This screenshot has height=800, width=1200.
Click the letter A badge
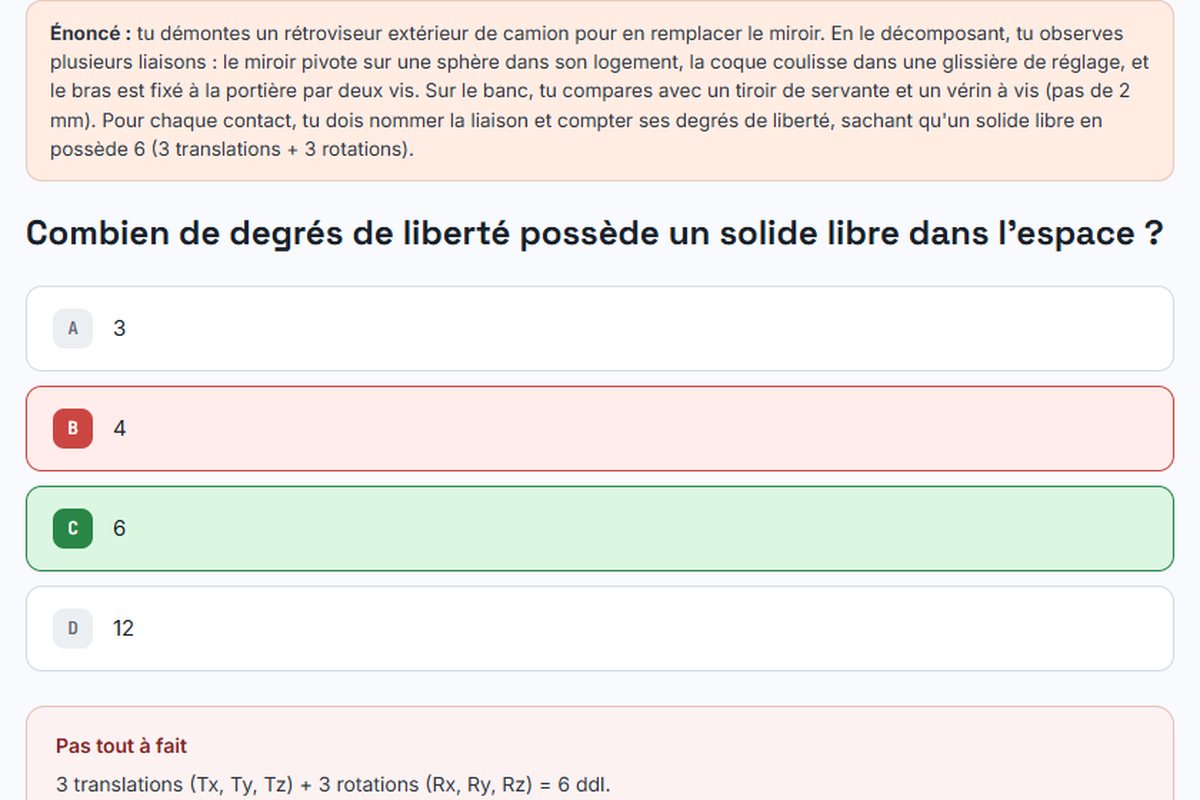point(73,329)
